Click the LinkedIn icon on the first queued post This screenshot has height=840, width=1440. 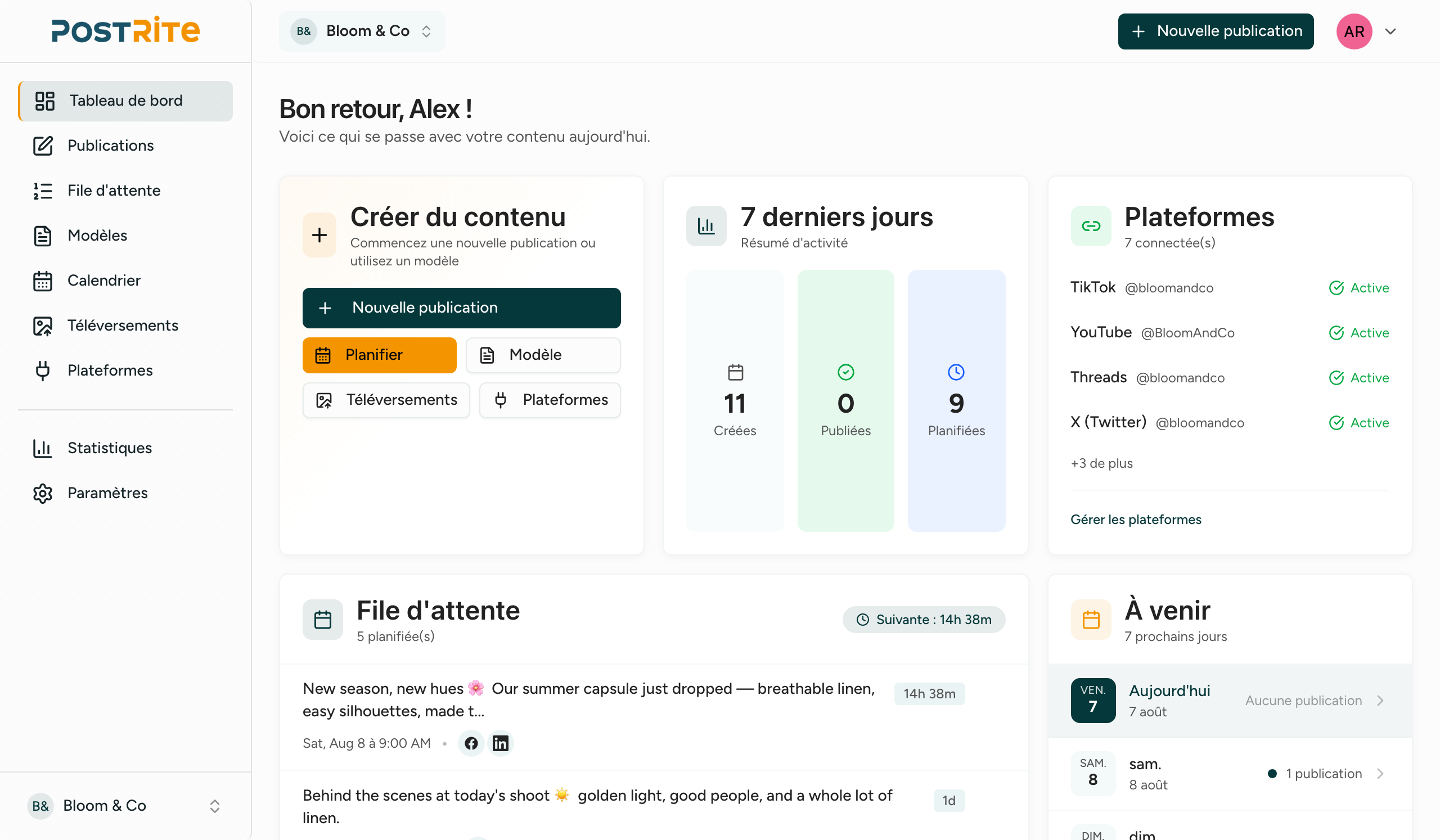coord(501,743)
